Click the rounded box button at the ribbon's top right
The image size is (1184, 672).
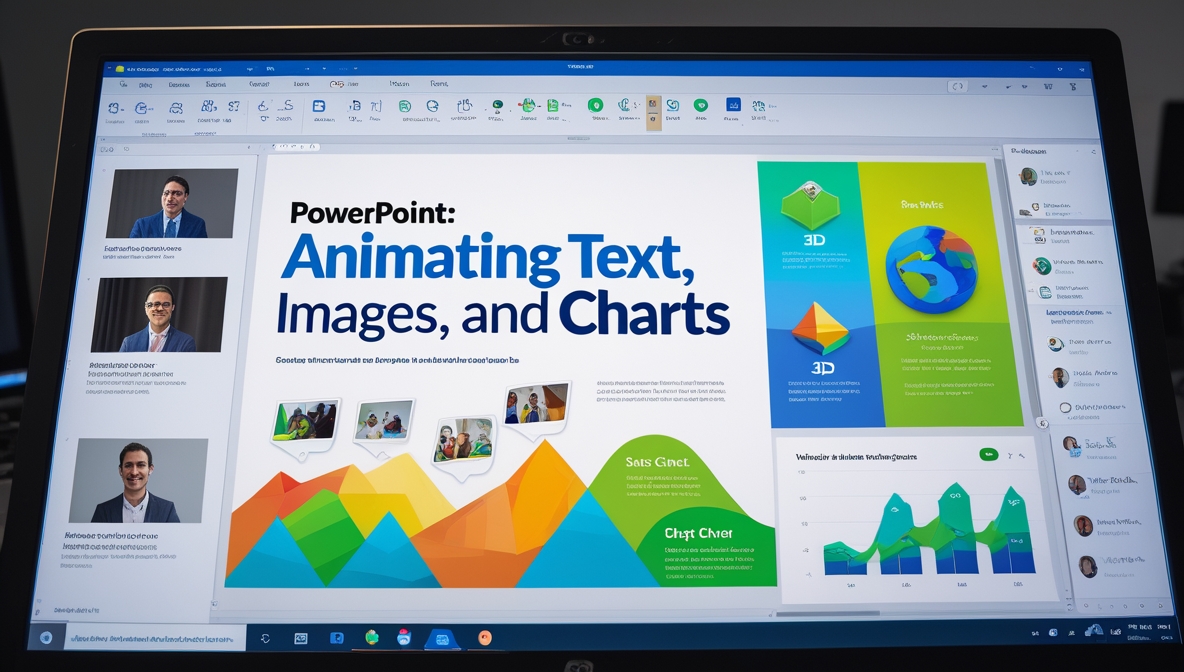[957, 86]
